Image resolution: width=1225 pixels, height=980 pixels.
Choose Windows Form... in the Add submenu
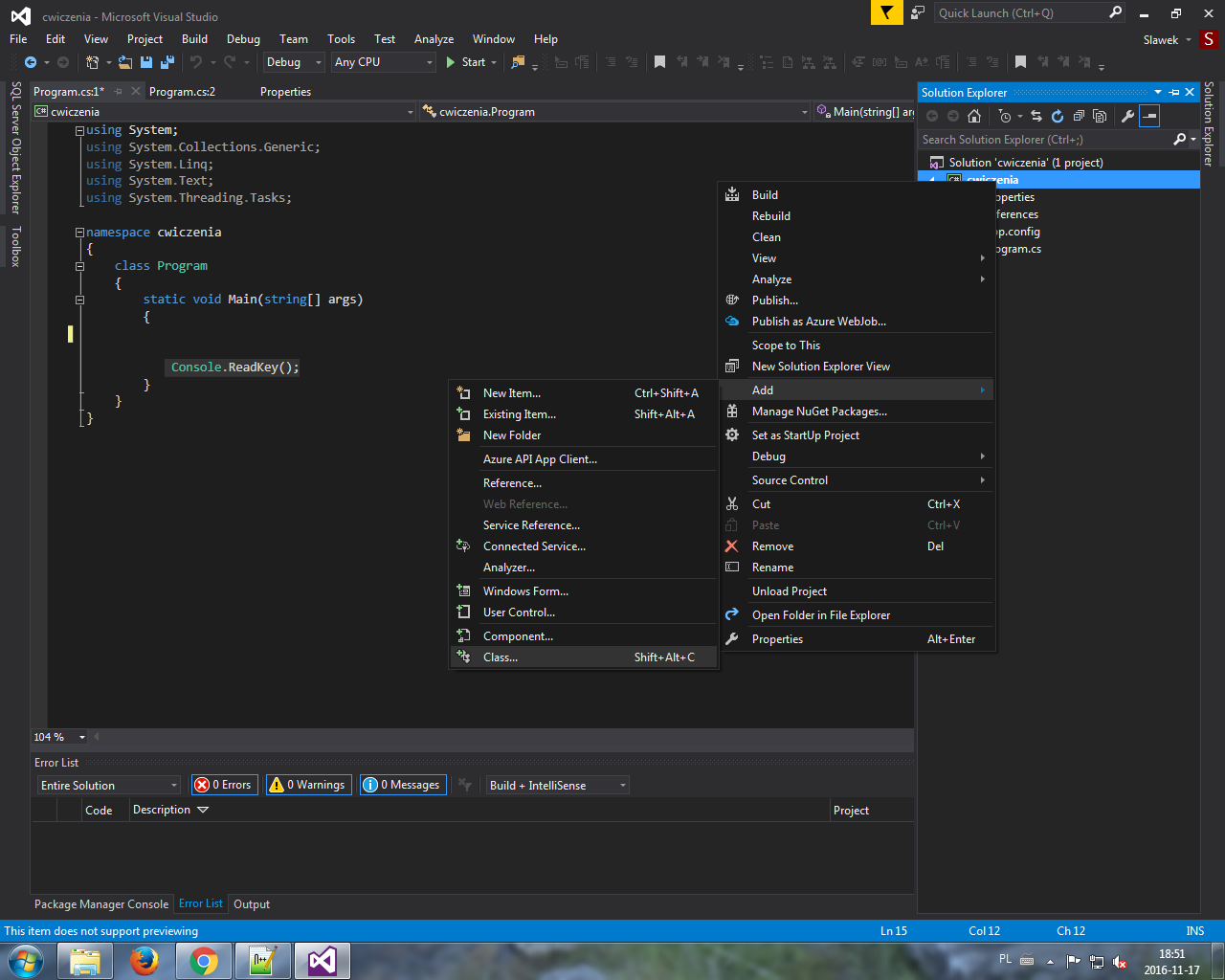click(x=583, y=591)
